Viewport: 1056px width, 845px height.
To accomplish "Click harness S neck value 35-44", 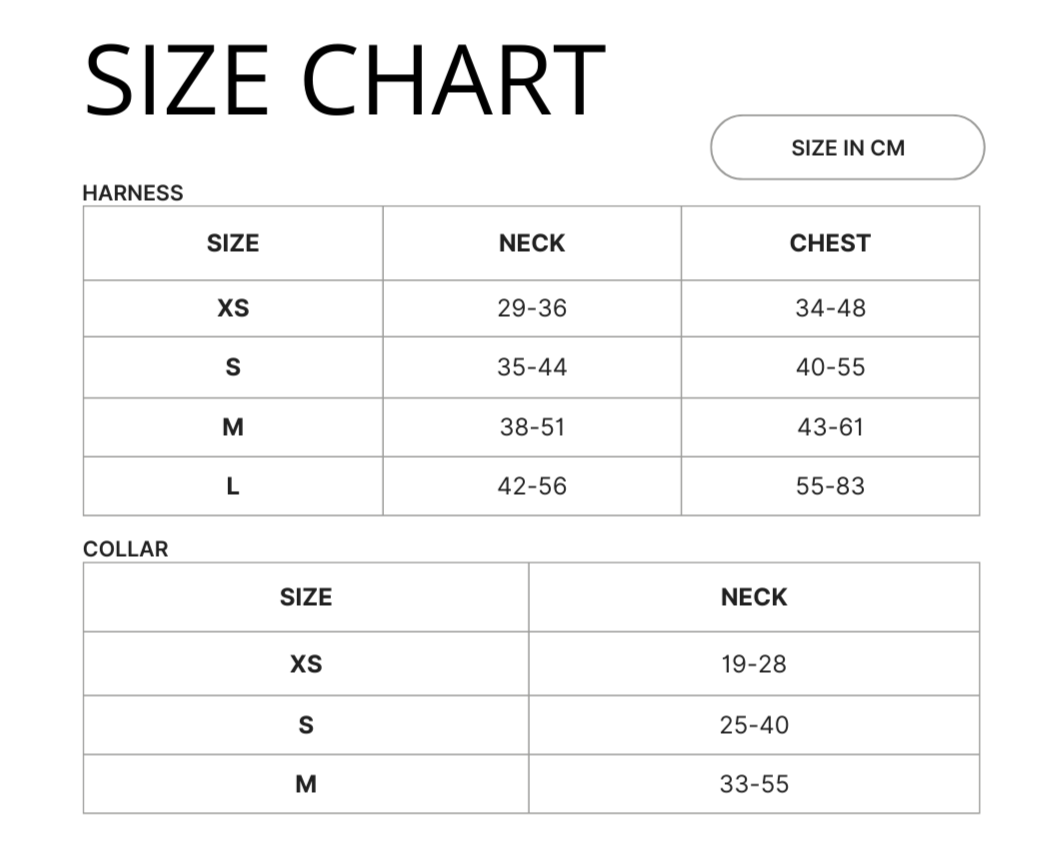I will coord(532,367).
